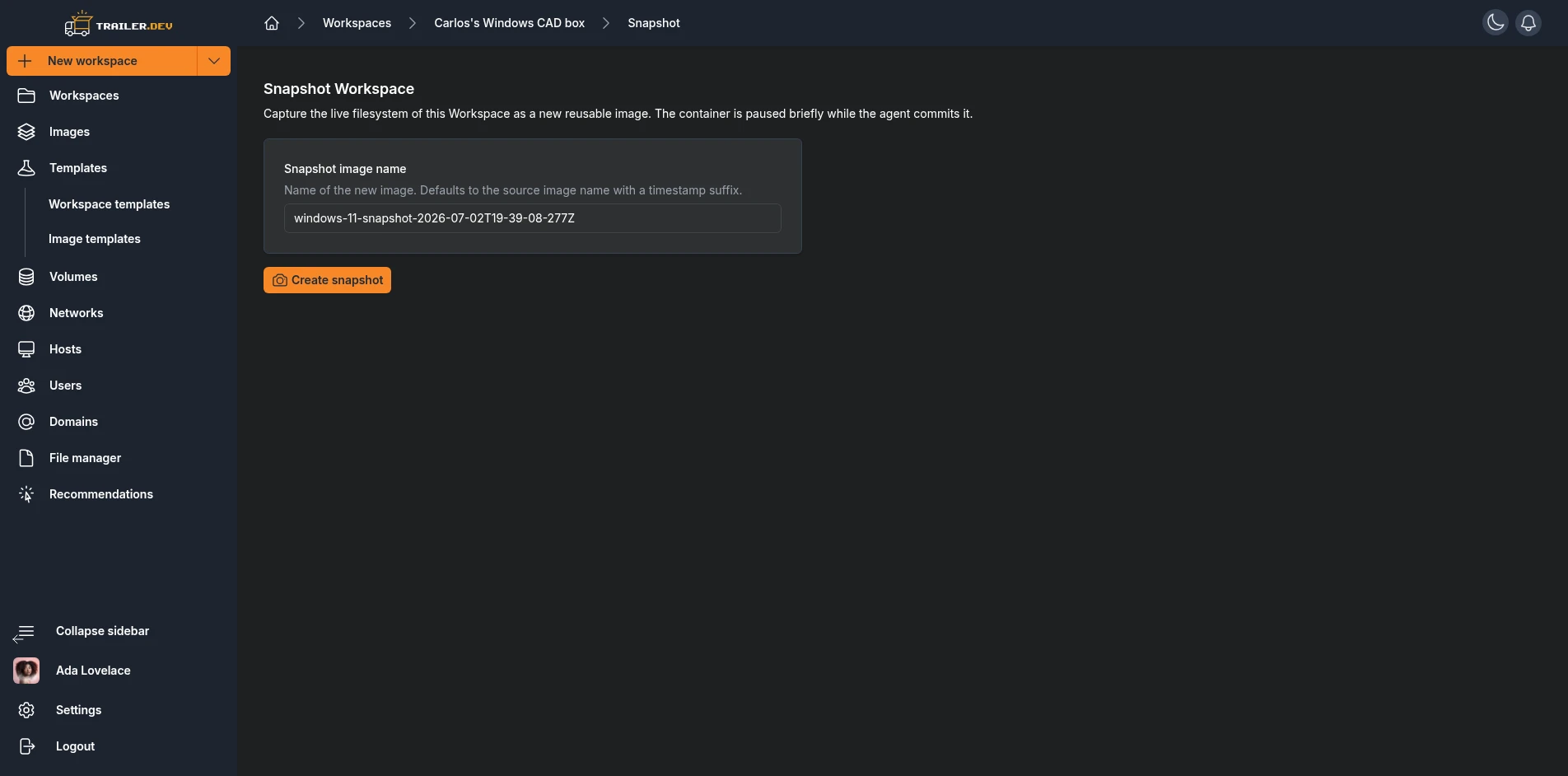
Task: Open Volumes in the sidebar
Action: 73,277
